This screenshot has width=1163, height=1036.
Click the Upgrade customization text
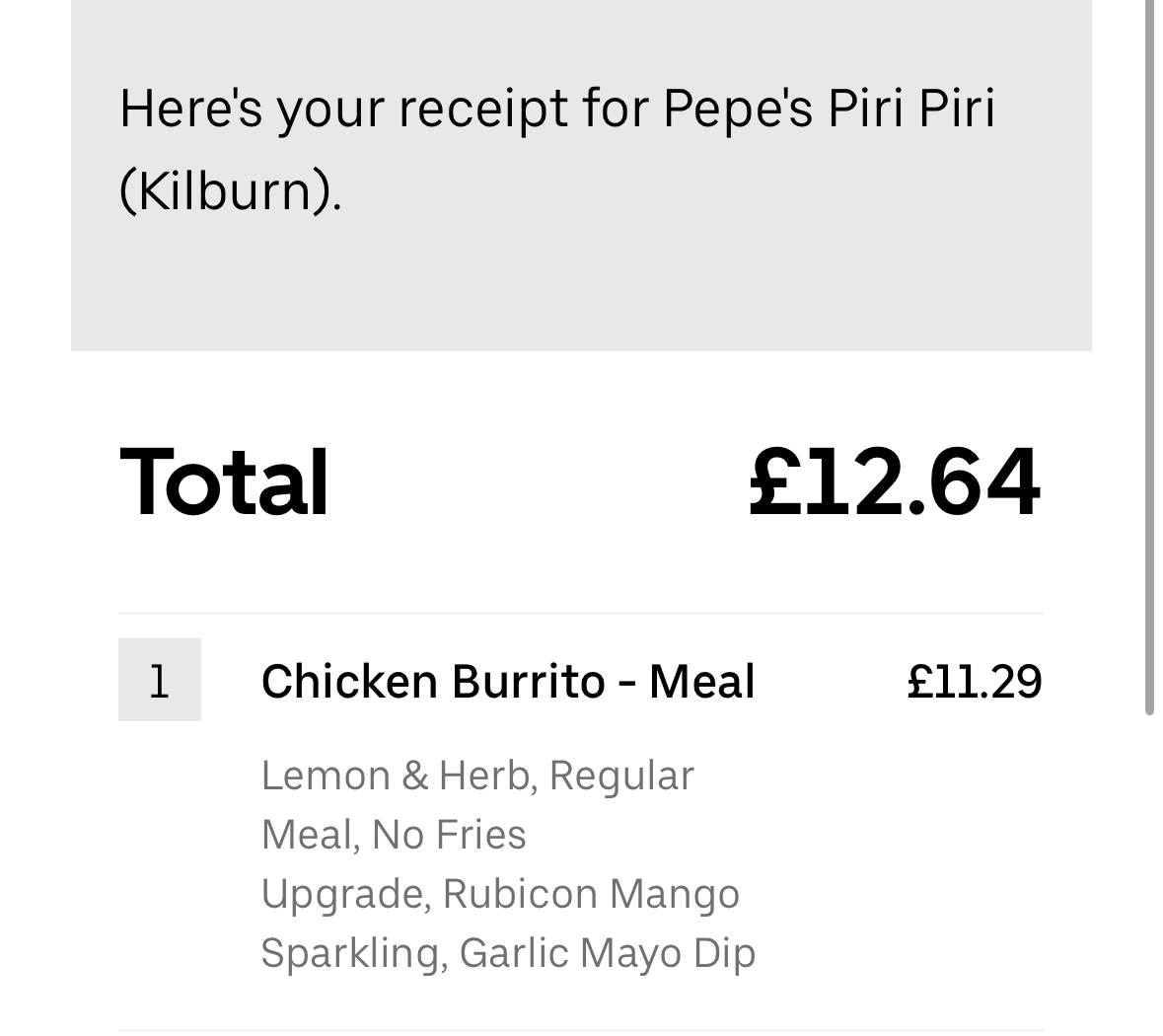pyautogui.click(x=342, y=894)
